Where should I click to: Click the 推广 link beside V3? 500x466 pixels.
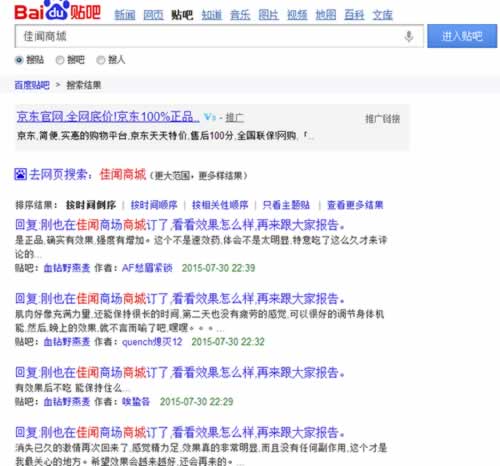pos(235,117)
